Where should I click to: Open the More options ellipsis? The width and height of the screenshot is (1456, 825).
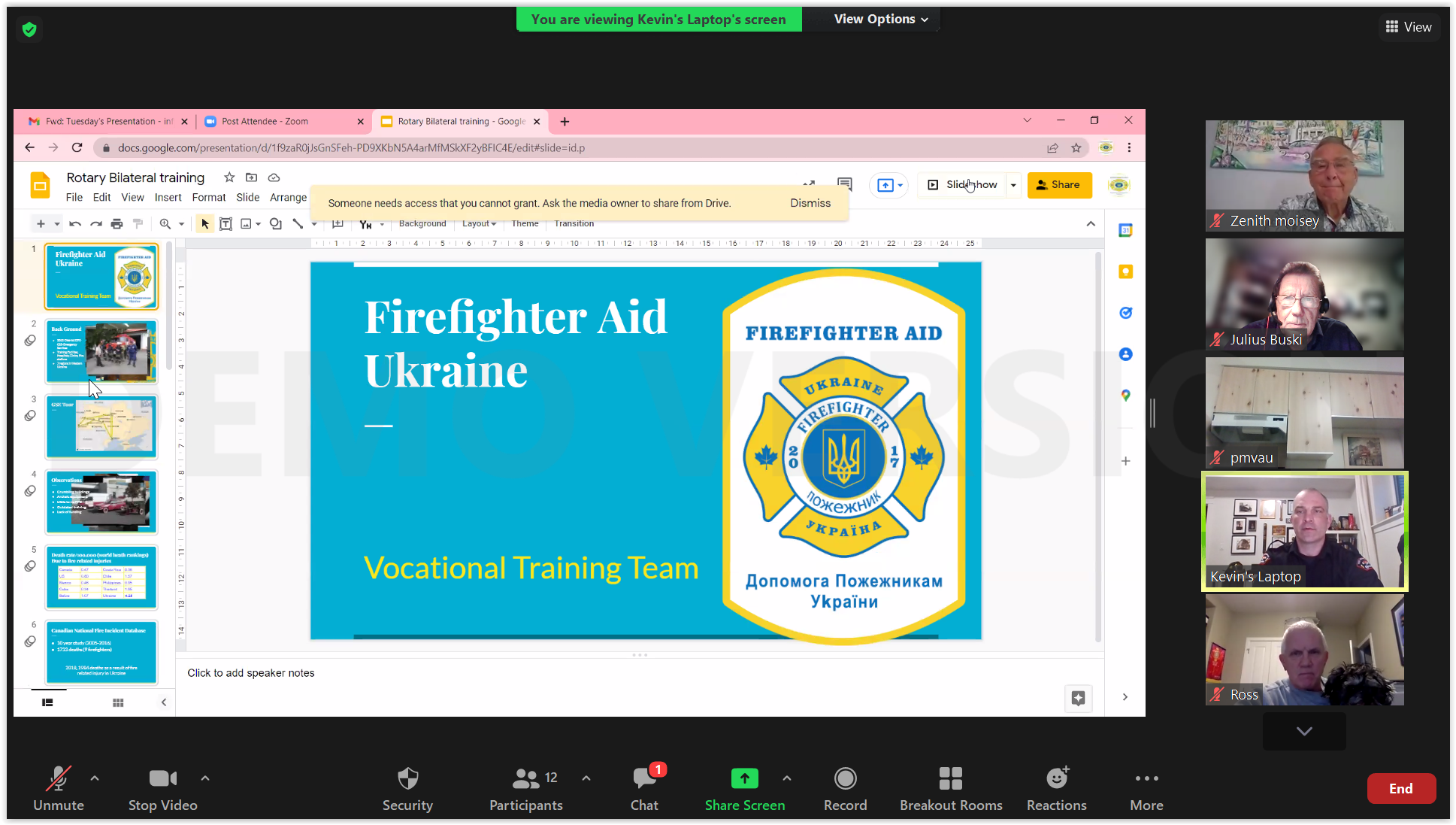point(1146,778)
